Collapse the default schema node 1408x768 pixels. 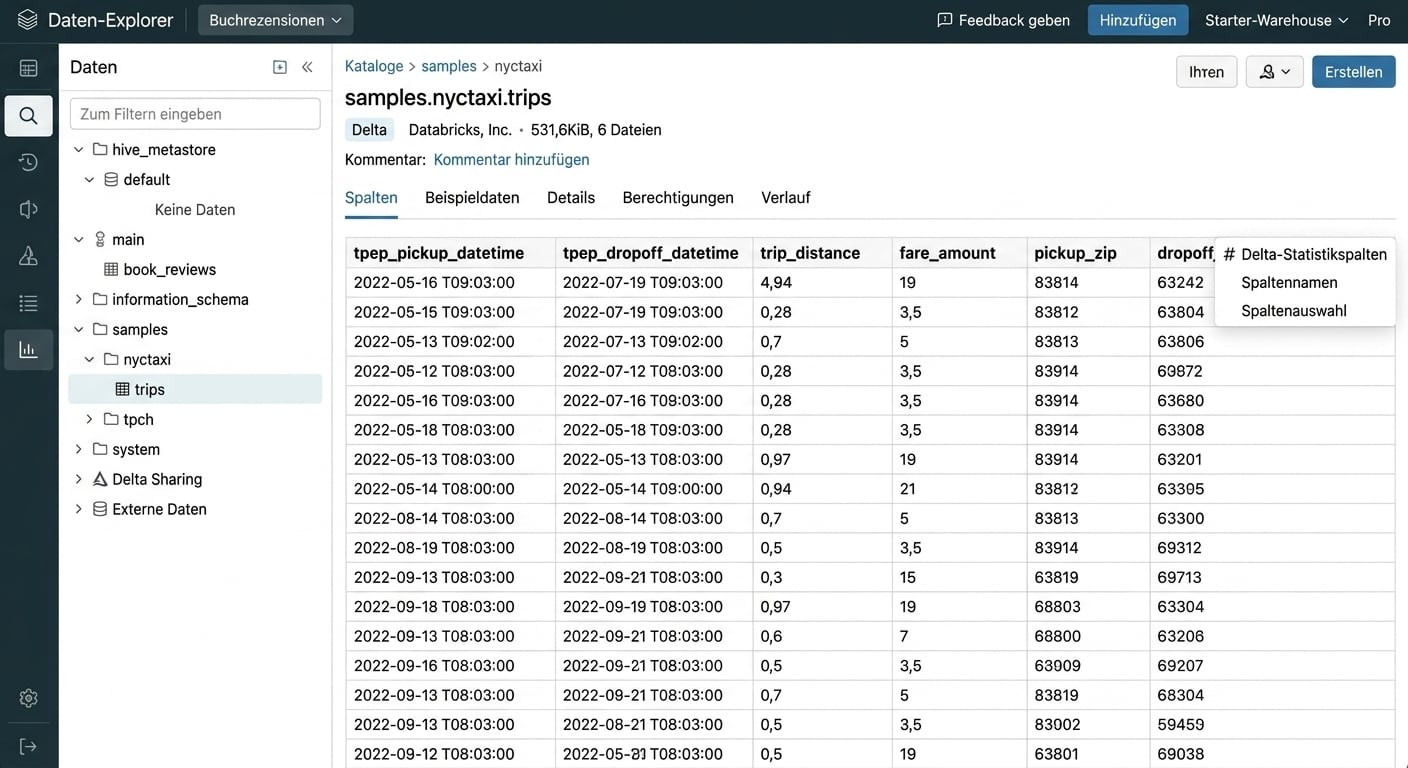click(x=89, y=179)
